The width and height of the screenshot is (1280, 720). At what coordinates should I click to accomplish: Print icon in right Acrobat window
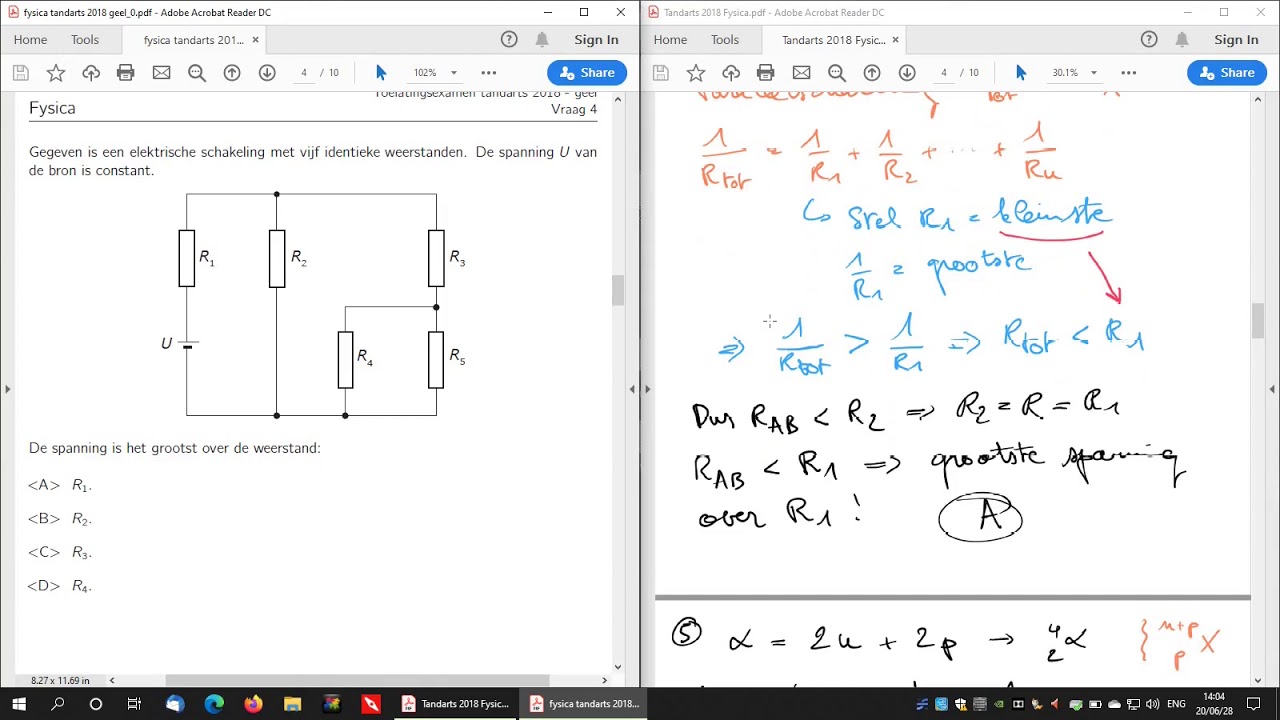pyautogui.click(x=765, y=73)
